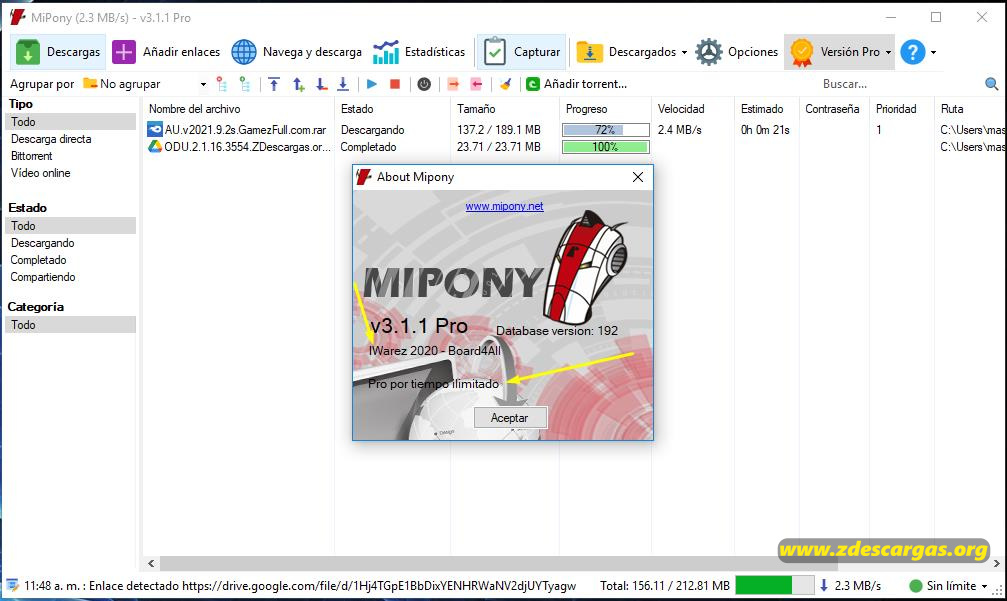Screen dimensions: 1007x601
Task: Open the Agrupar por 'No agrupar' combo box
Action: (x=144, y=84)
